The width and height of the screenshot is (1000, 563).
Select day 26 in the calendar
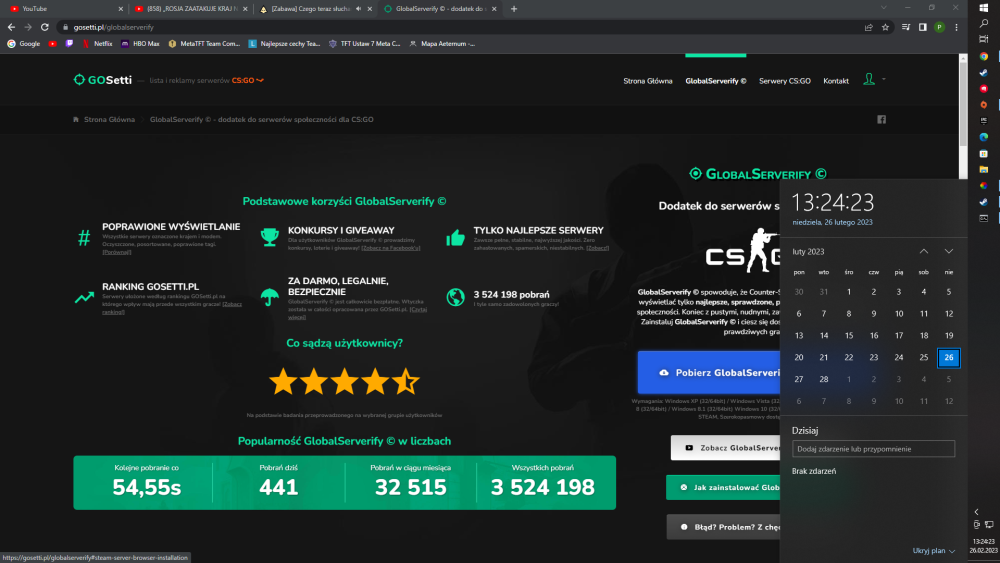(948, 357)
